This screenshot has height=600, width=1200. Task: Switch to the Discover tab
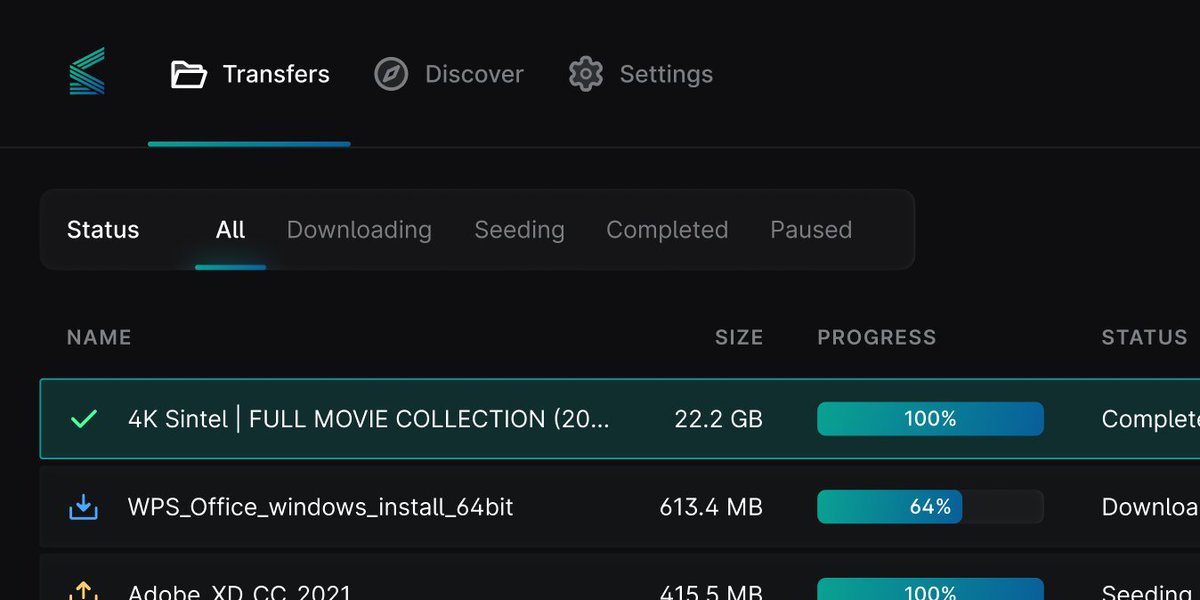click(449, 74)
